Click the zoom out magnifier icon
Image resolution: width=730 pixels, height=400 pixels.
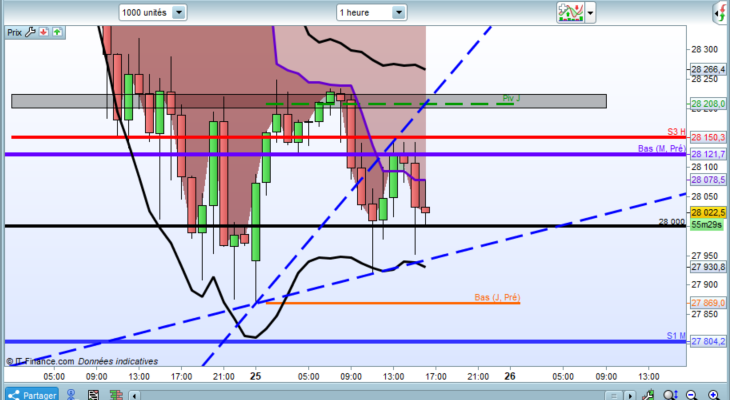[692, 395]
